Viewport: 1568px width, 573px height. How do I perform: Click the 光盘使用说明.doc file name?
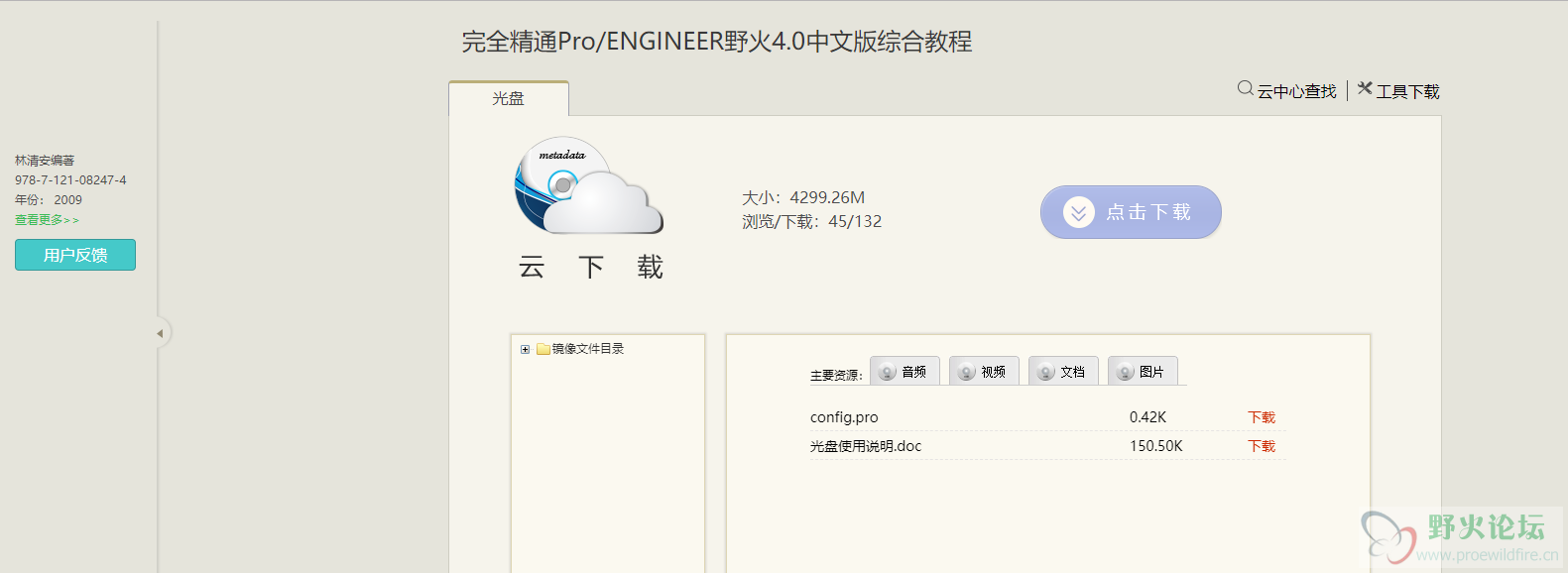(x=866, y=446)
